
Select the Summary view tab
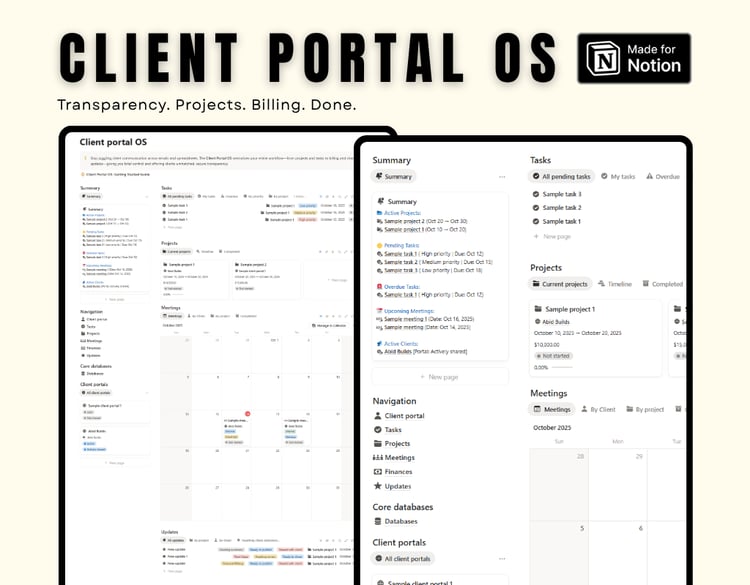pos(393,177)
